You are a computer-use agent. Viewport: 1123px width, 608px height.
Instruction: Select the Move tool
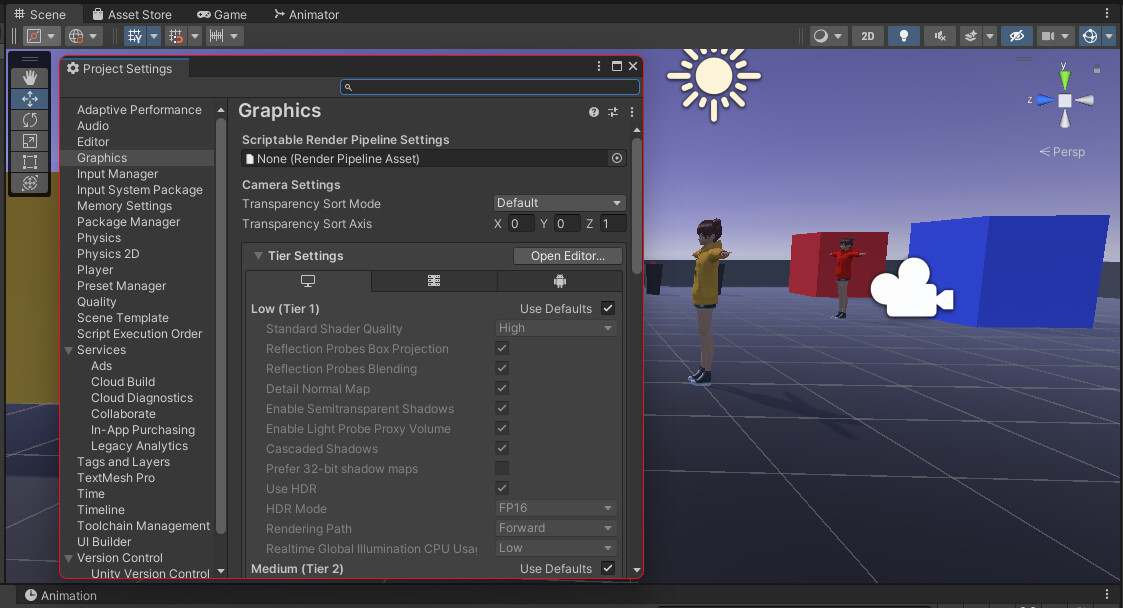pyautogui.click(x=30, y=98)
